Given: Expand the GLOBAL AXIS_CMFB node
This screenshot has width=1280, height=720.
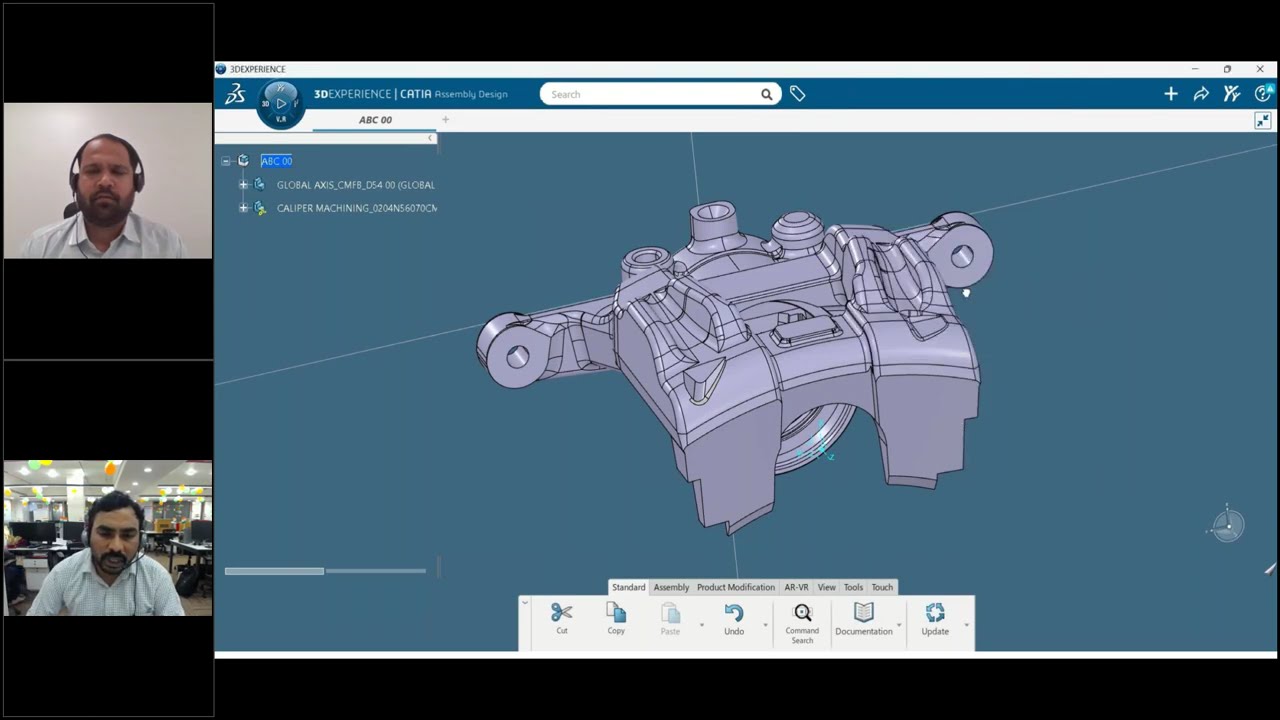Looking at the screenshot, I should click(243, 185).
